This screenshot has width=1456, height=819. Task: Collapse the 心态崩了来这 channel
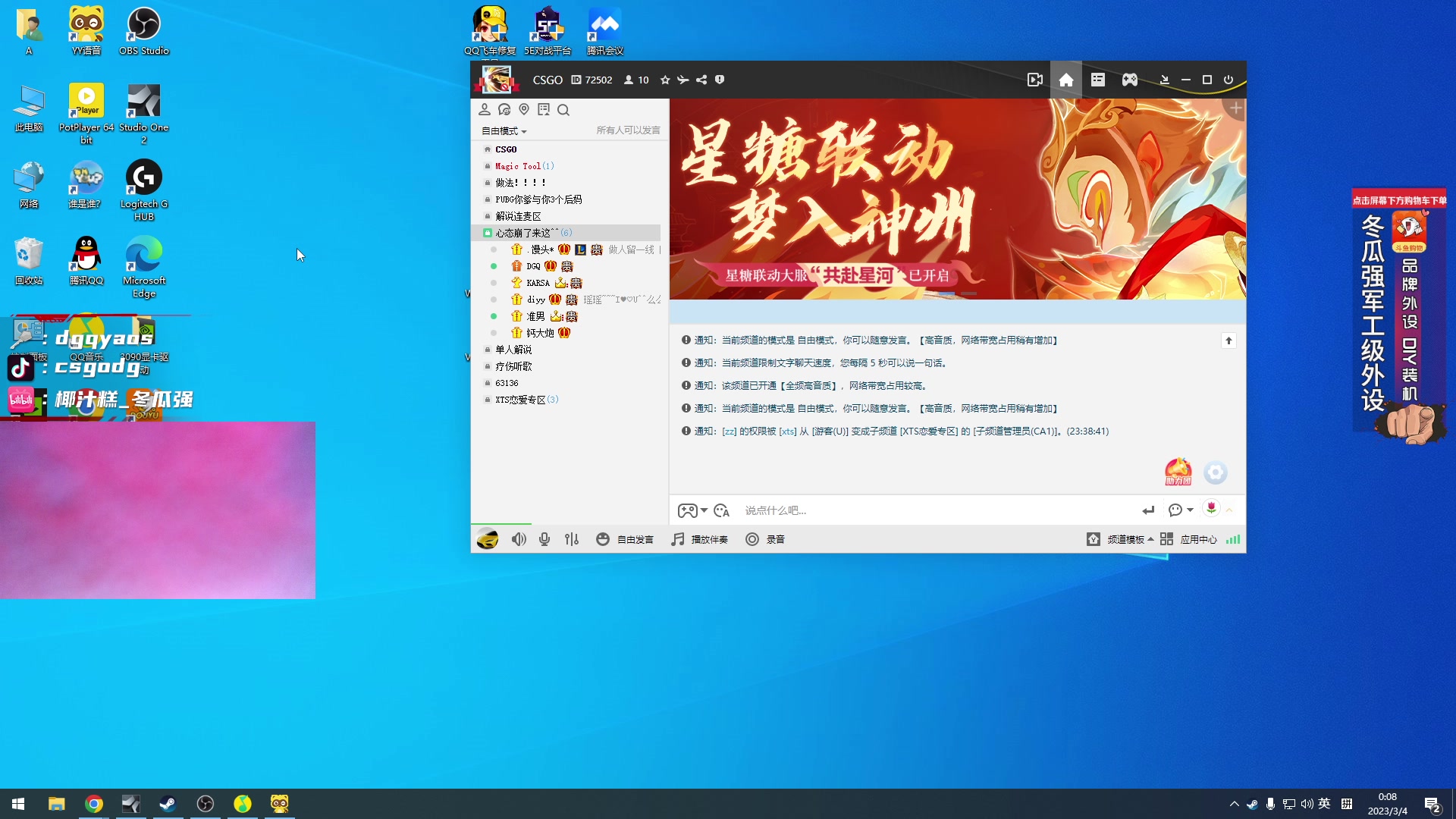point(488,233)
